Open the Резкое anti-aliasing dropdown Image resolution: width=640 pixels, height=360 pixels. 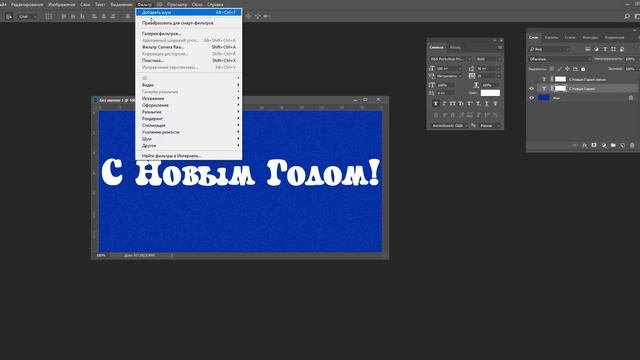click(490, 126)
